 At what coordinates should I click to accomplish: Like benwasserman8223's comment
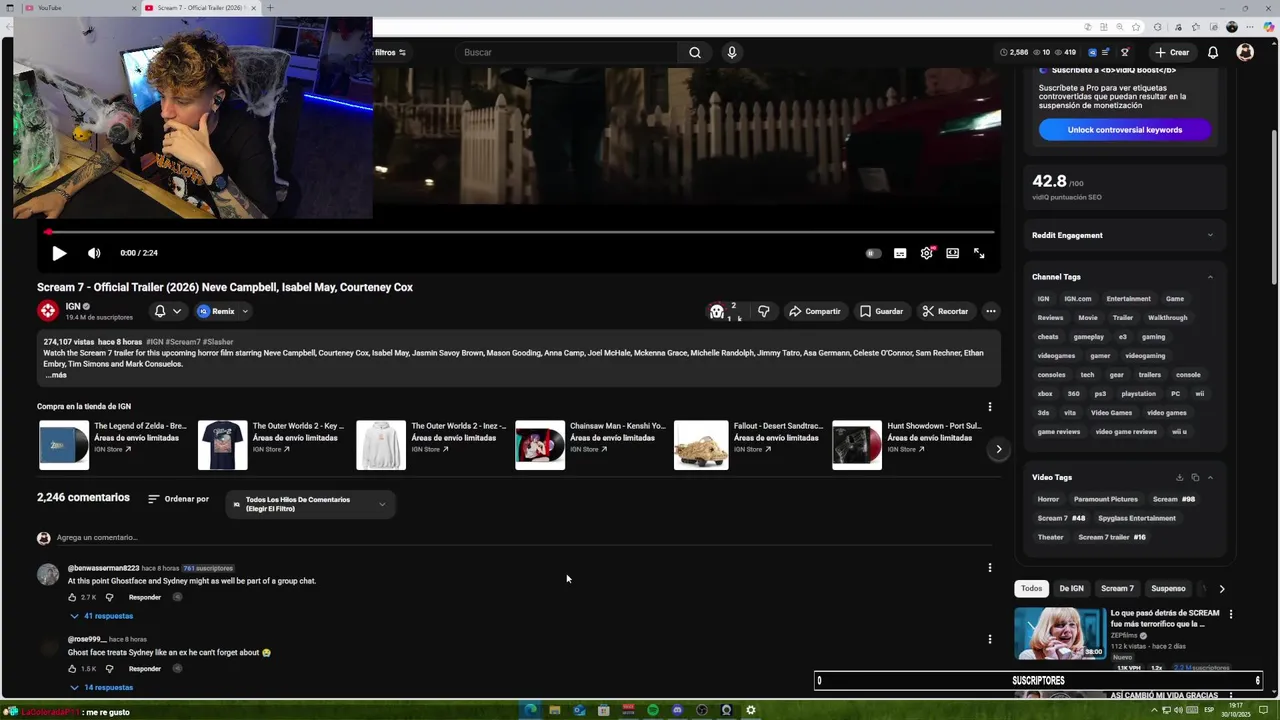coord(72,597)
